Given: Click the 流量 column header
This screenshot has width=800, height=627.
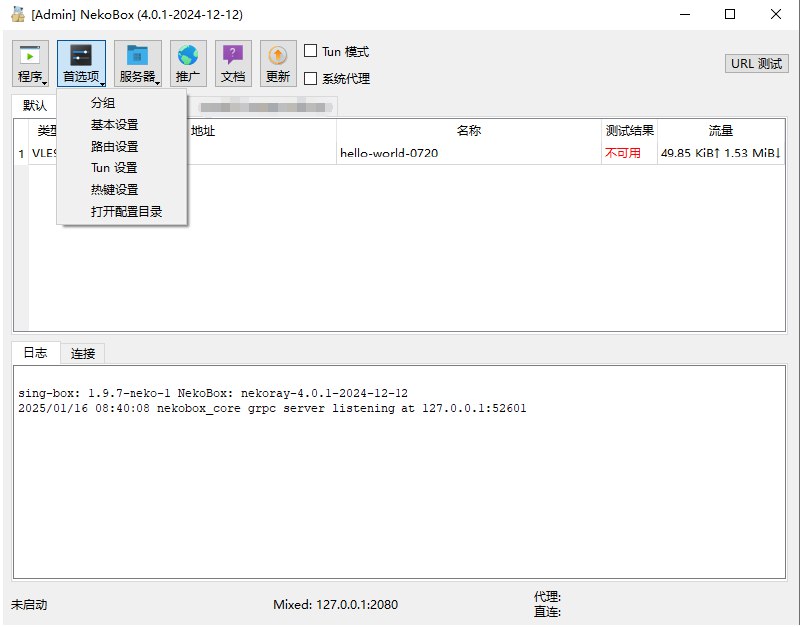Looking at the screenshot, I should click(721, 131).
